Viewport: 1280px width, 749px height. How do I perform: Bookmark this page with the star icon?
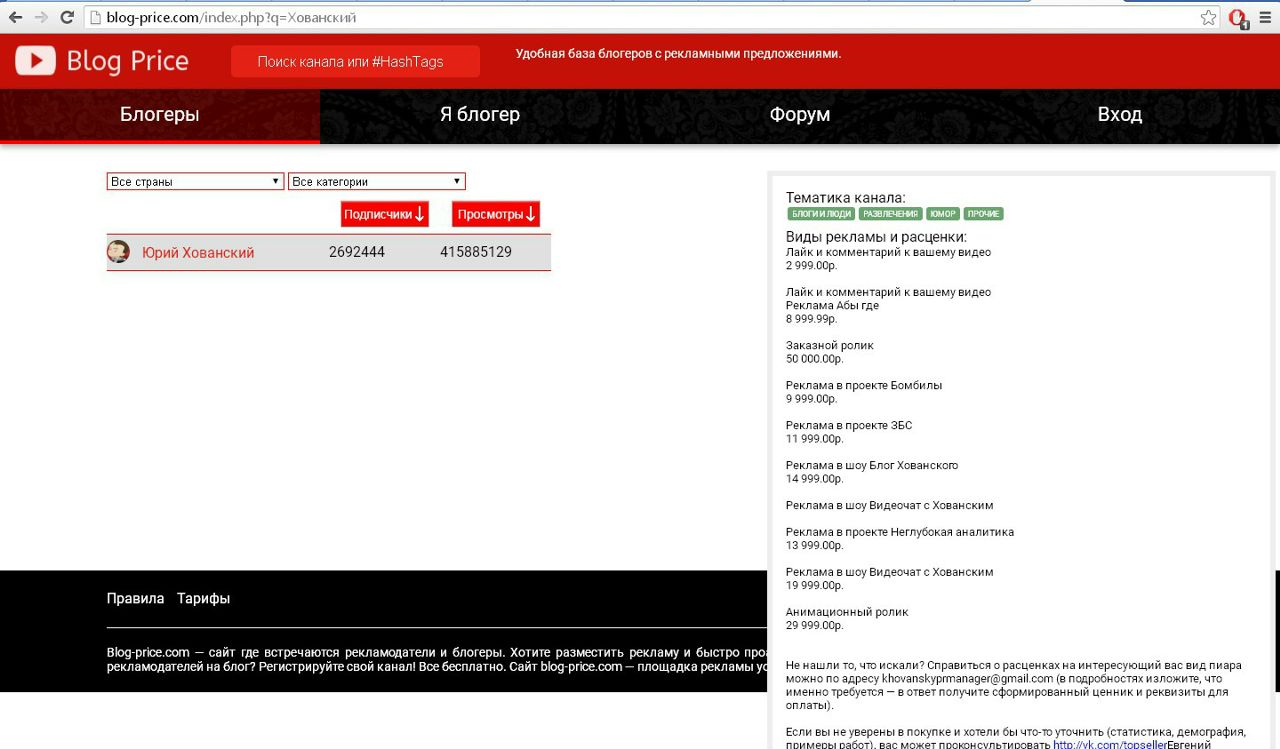click(x=1209, y=17)
